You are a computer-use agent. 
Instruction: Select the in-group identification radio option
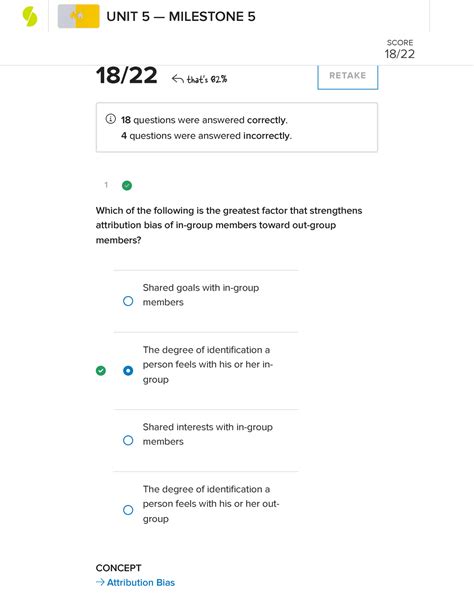128,370
